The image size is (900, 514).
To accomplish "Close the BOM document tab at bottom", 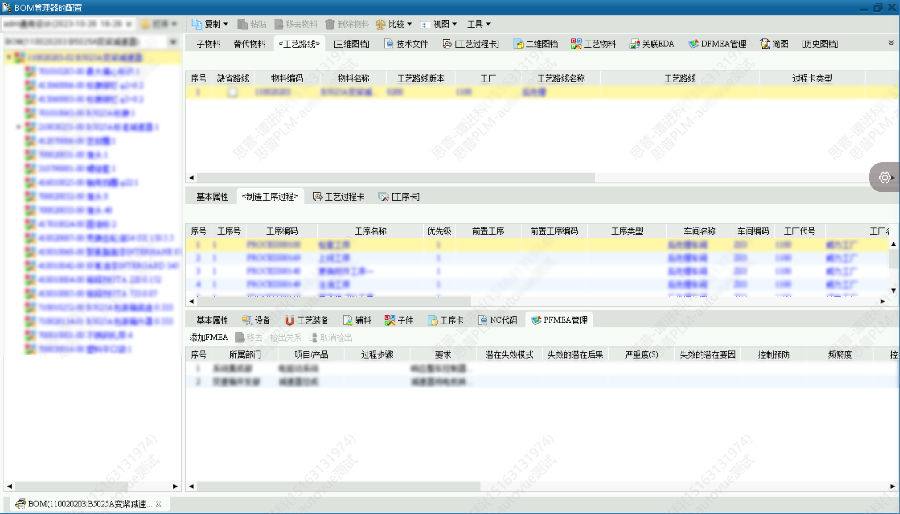I will pos(159,504).
